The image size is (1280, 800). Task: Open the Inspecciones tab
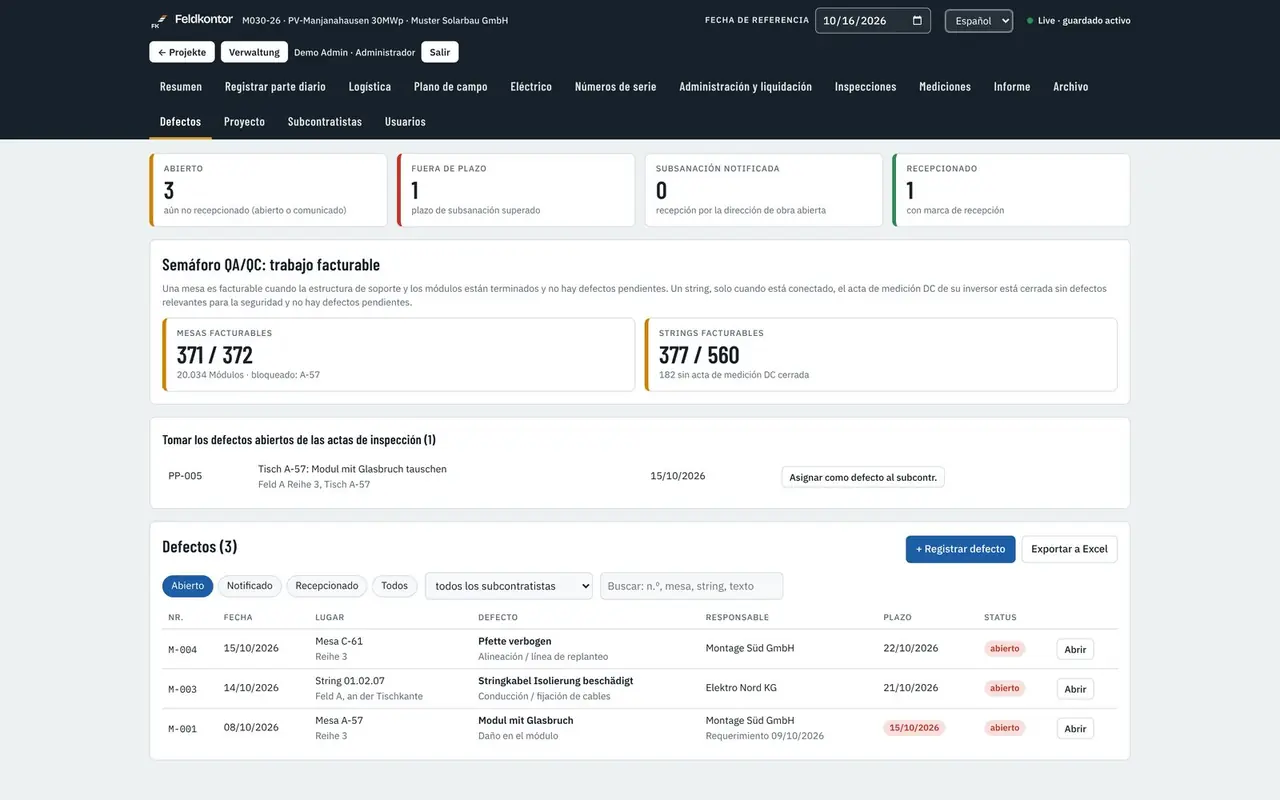click(x=866, y=87)
